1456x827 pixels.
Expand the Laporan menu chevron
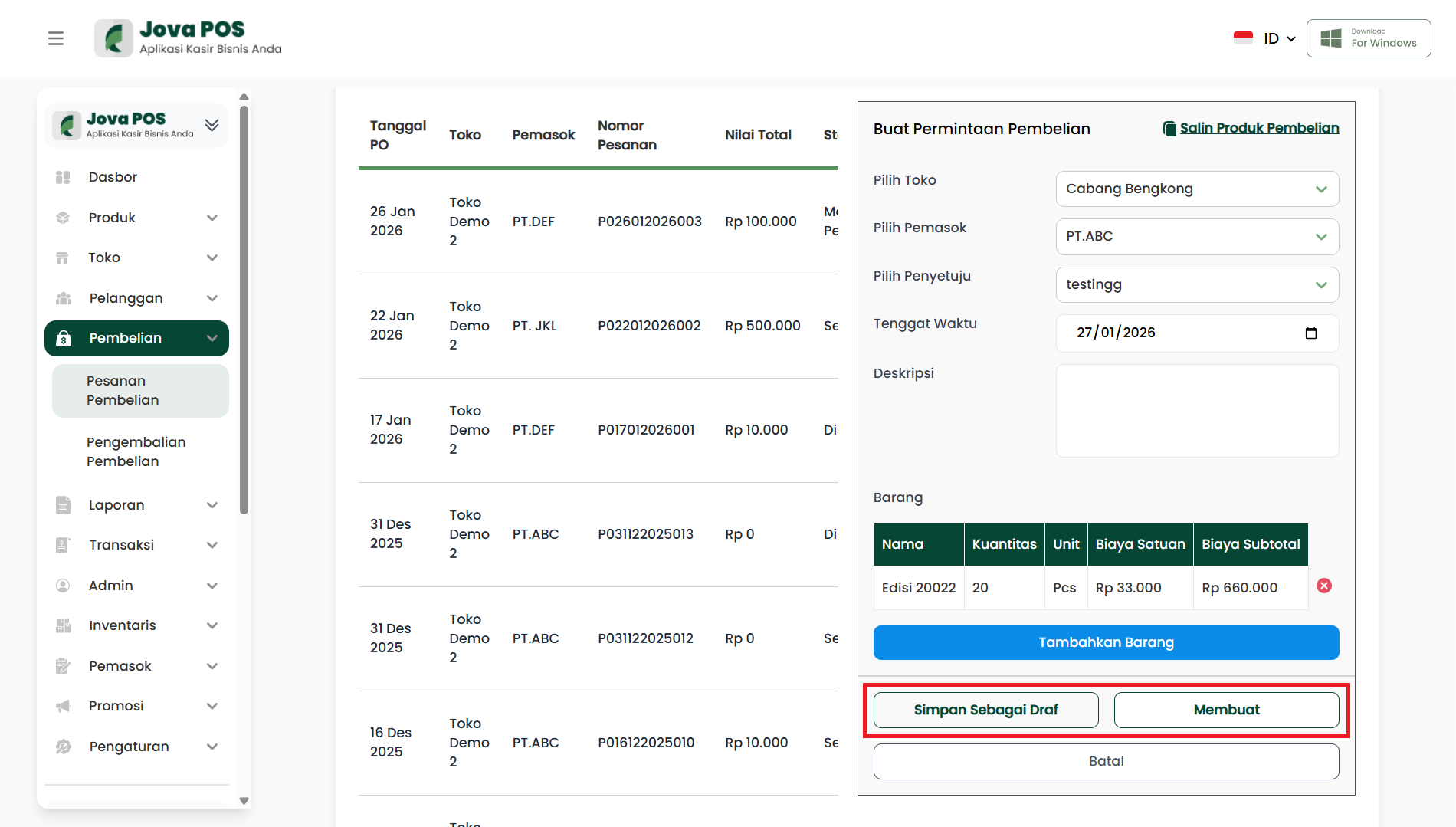tap(212, 505)
